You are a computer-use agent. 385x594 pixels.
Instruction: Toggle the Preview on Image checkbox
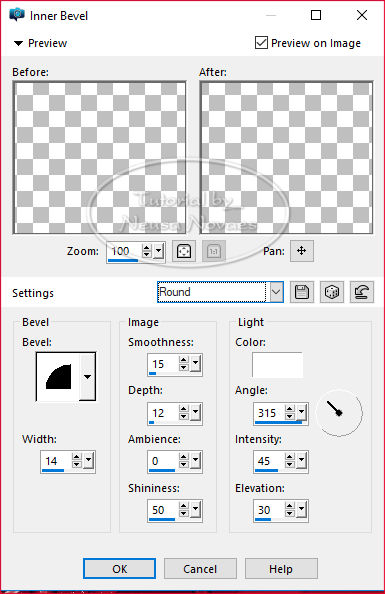click(x=261, y=42)
